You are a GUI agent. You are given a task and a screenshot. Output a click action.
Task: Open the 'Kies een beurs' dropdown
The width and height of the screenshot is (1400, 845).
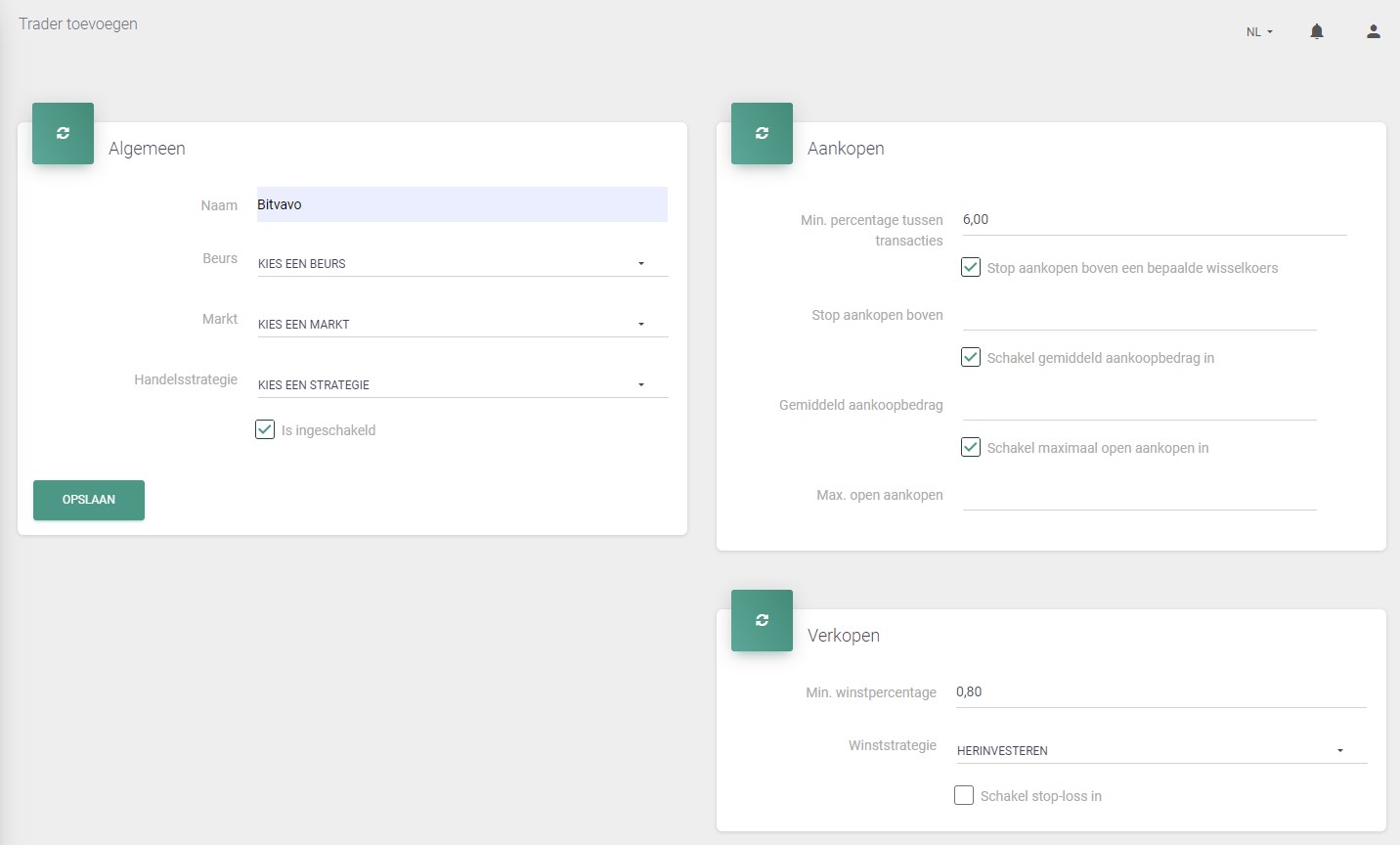461,263
